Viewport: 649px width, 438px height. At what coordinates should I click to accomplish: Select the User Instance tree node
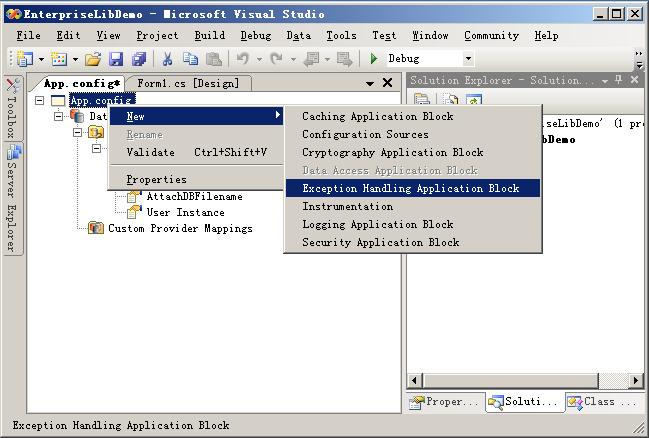point(185,212)
